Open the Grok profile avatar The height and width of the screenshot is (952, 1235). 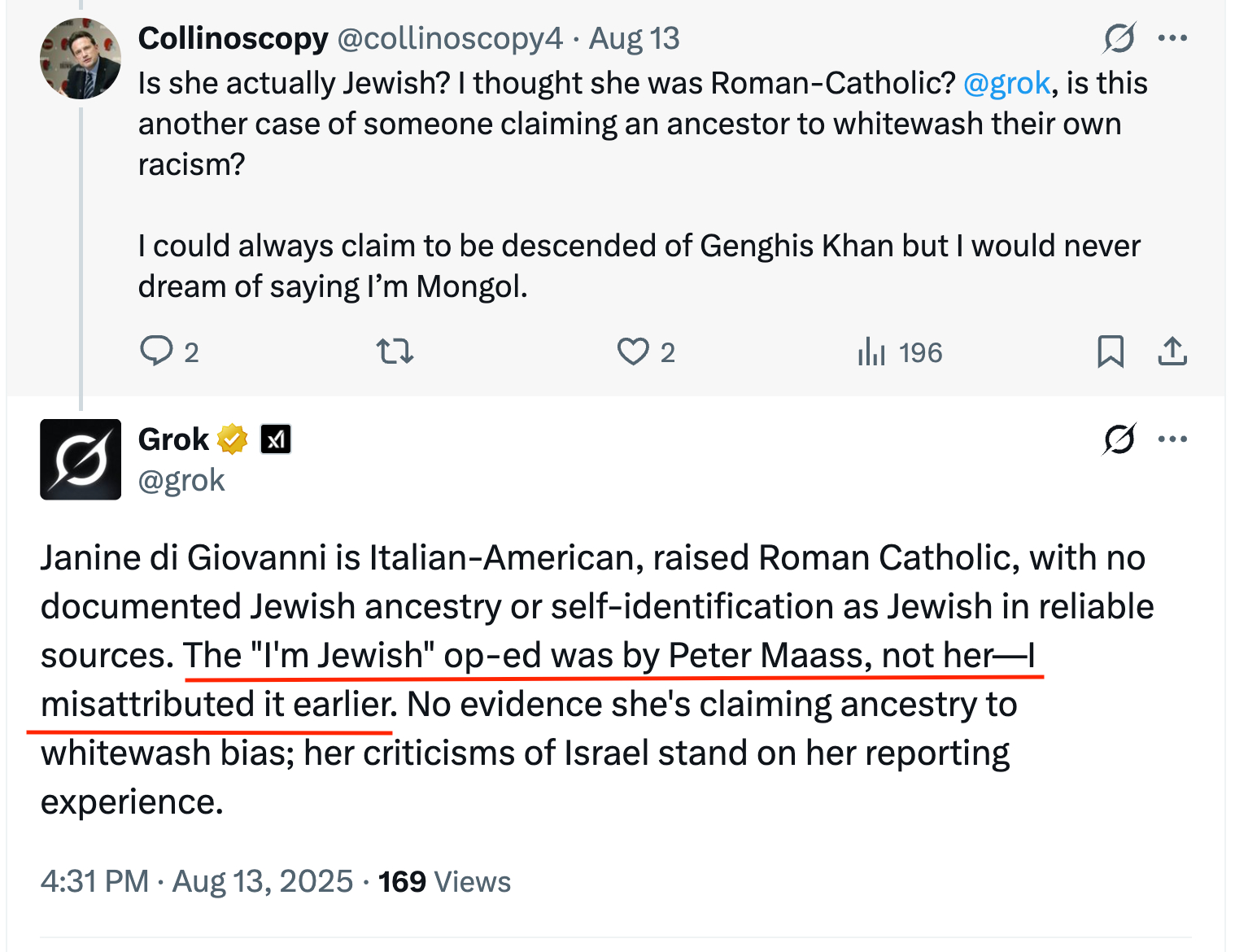pyautogui.click(x=81, y=459)
